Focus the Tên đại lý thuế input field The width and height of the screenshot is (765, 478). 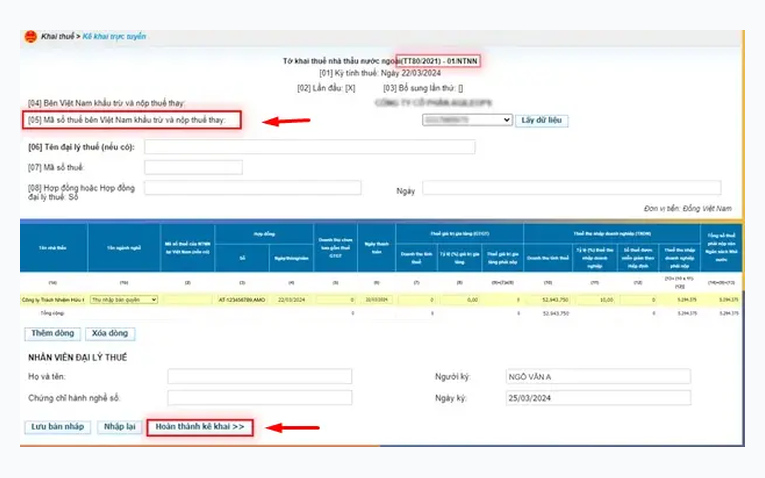(309, 147)
